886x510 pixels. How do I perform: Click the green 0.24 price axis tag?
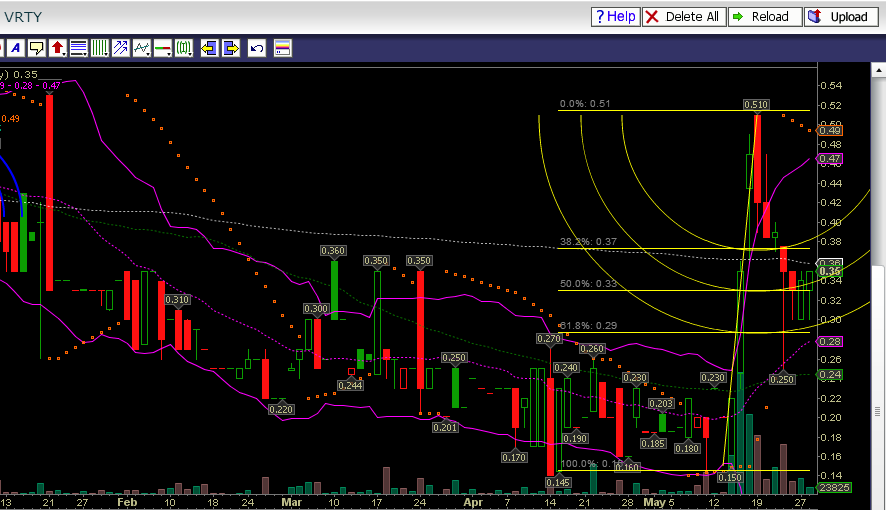click(830, 374)
